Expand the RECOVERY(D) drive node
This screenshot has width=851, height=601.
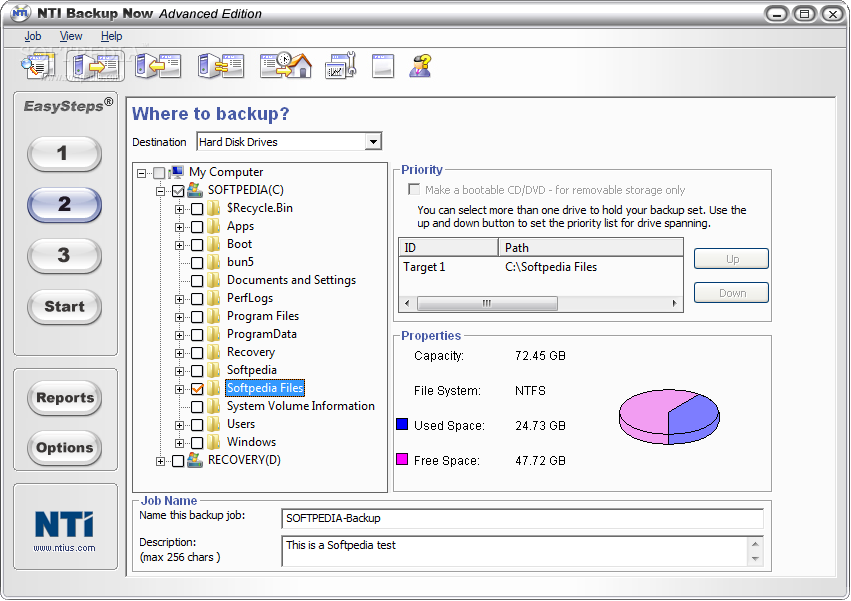tap(160, 461)
